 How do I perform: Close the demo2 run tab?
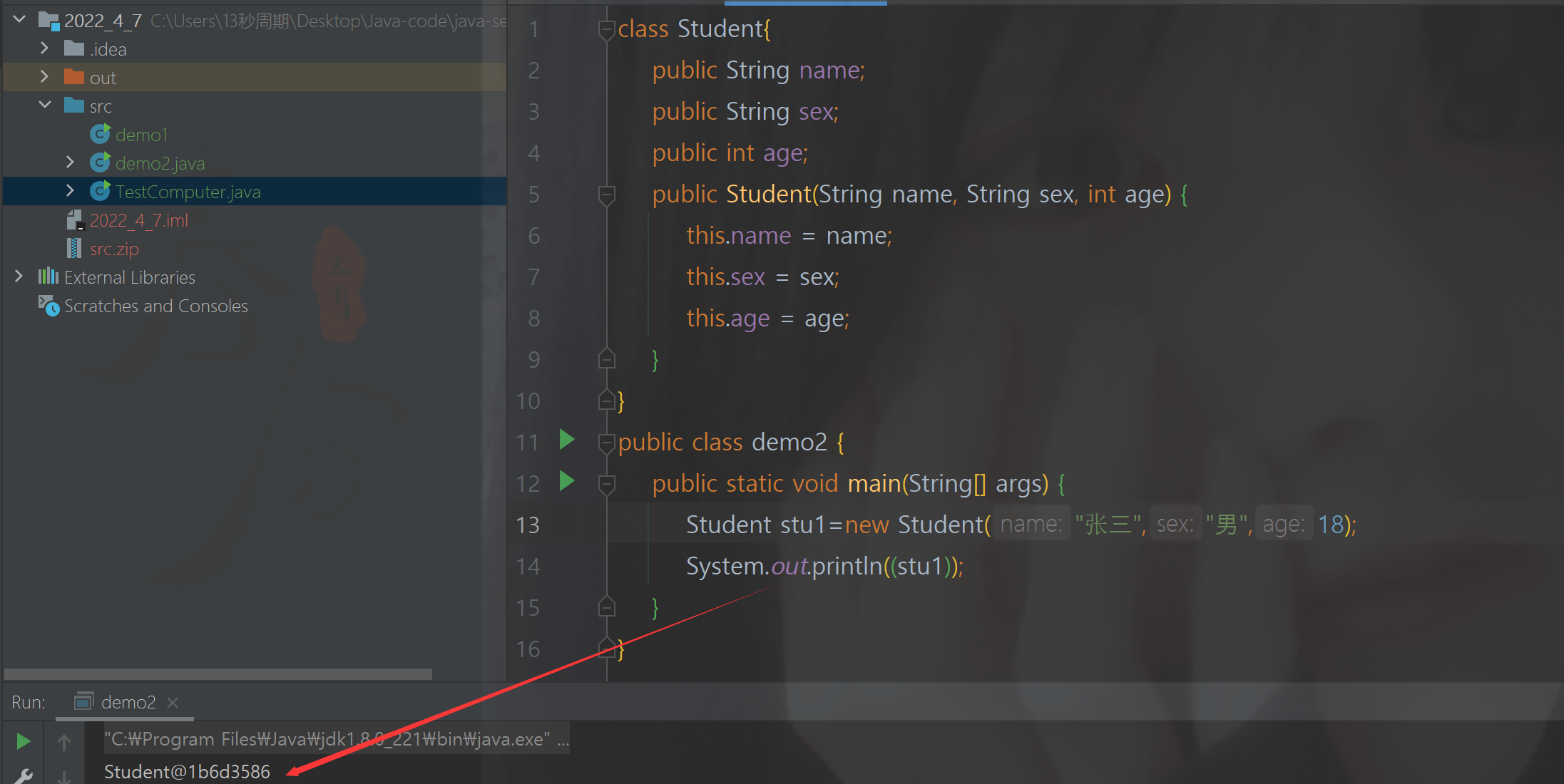(173, 703)
